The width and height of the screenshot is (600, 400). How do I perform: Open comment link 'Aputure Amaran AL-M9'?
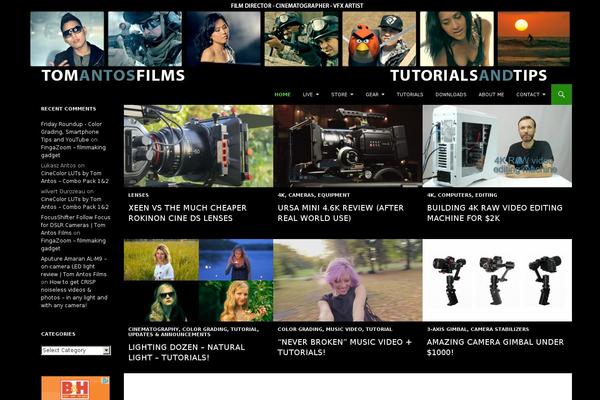(x=74, y=266)
